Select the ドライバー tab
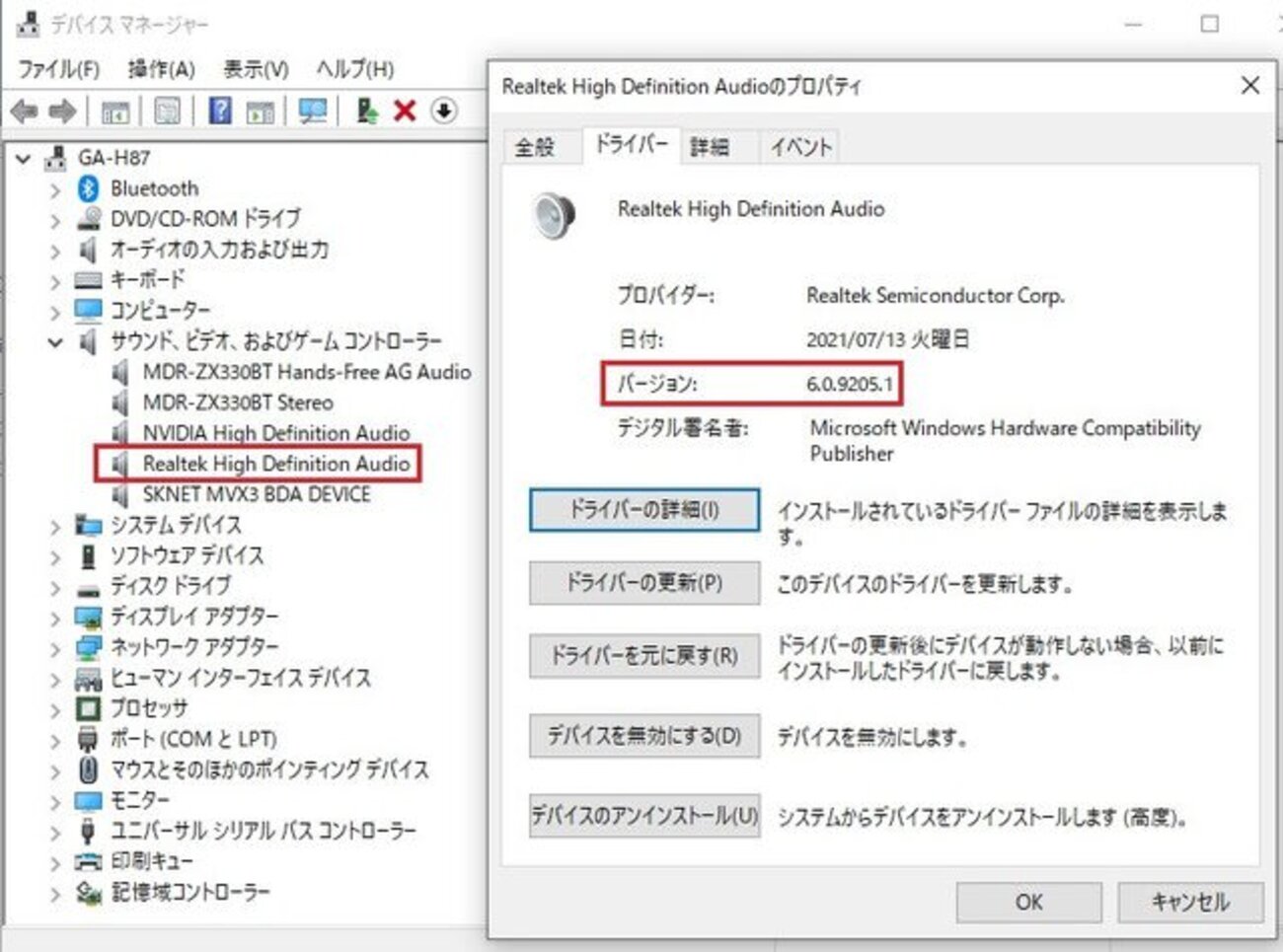The height and width of the screenshot is (952, 1283). pyautogui.click(x=632, y=145)
